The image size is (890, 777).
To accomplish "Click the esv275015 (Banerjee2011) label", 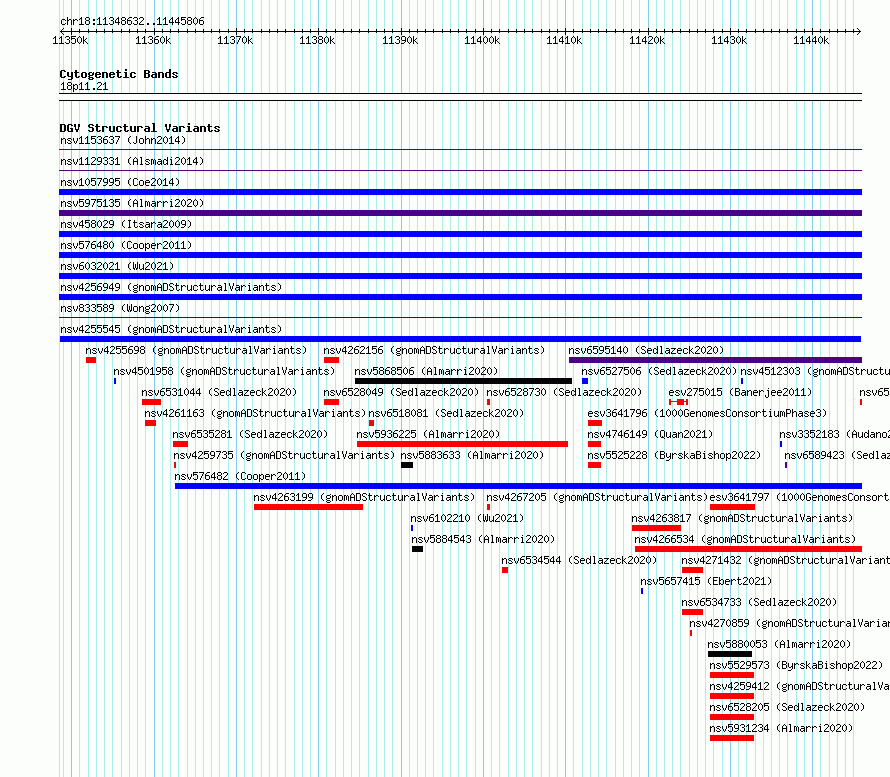I will pos(740,392).
